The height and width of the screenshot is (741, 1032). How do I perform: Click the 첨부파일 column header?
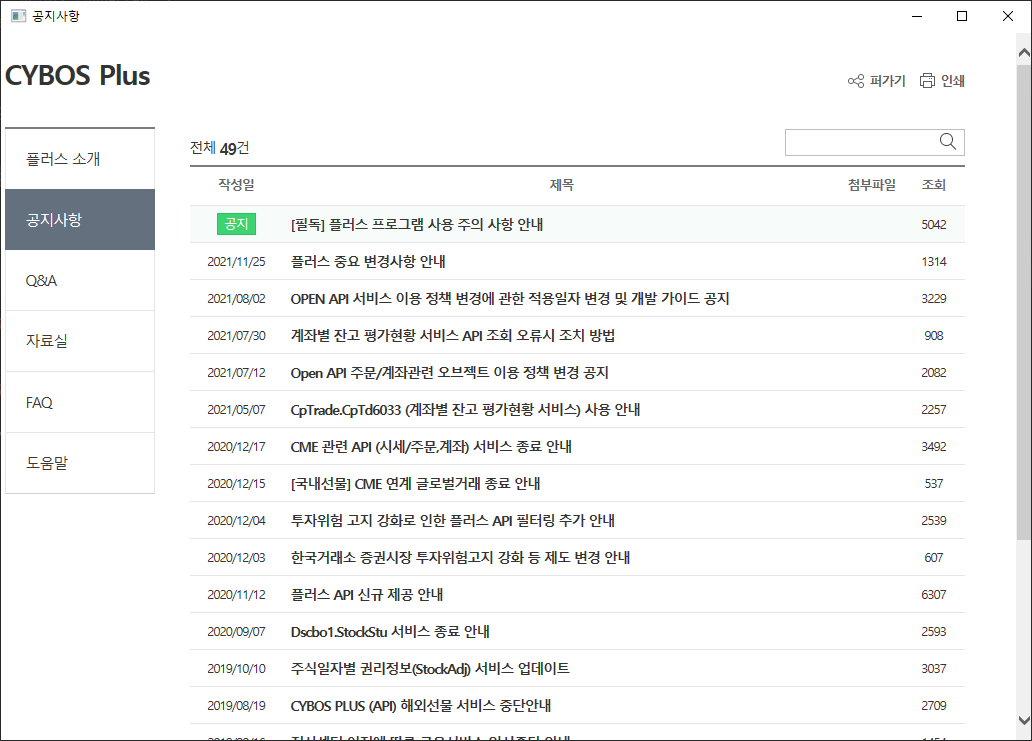tap(871, 185)
